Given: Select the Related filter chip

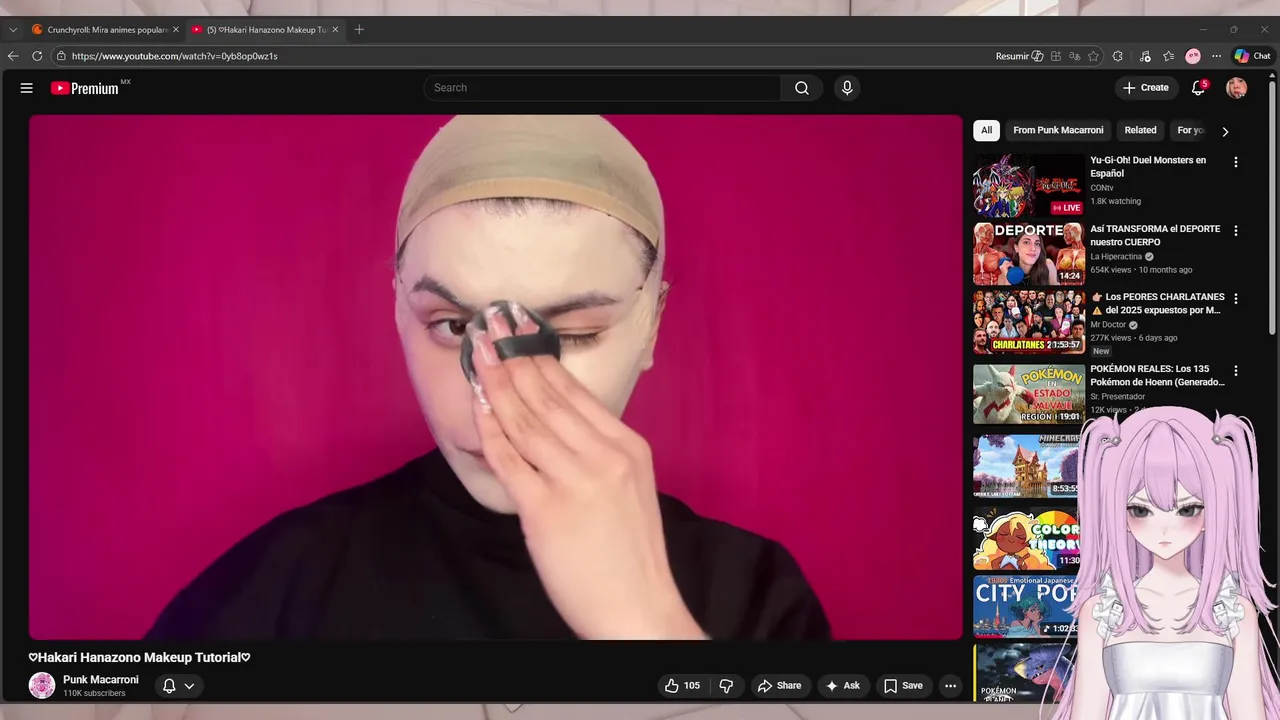Looking at the screenshot, I should point(1140,130).
